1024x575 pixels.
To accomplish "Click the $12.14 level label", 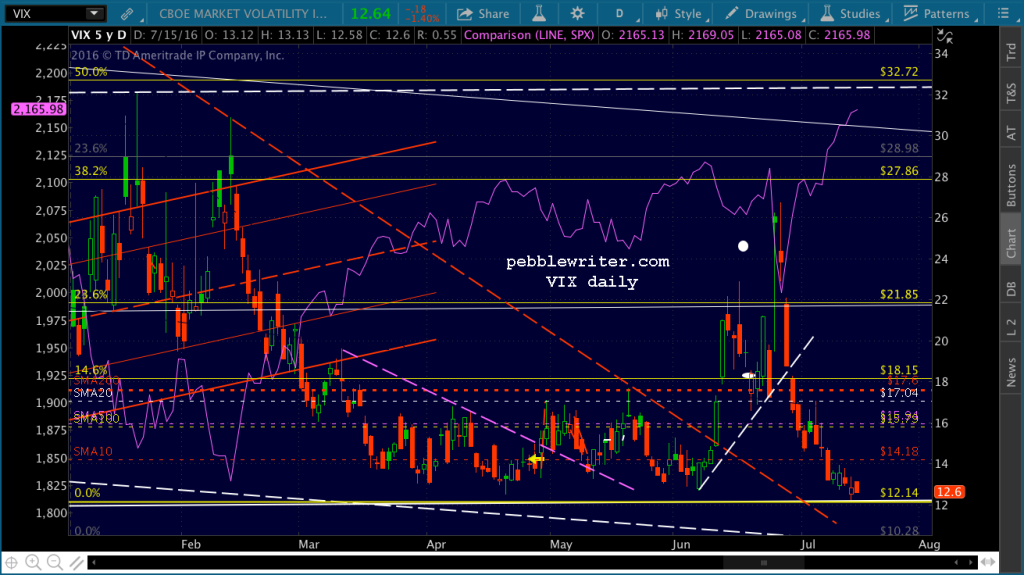I will click(899, 493).
